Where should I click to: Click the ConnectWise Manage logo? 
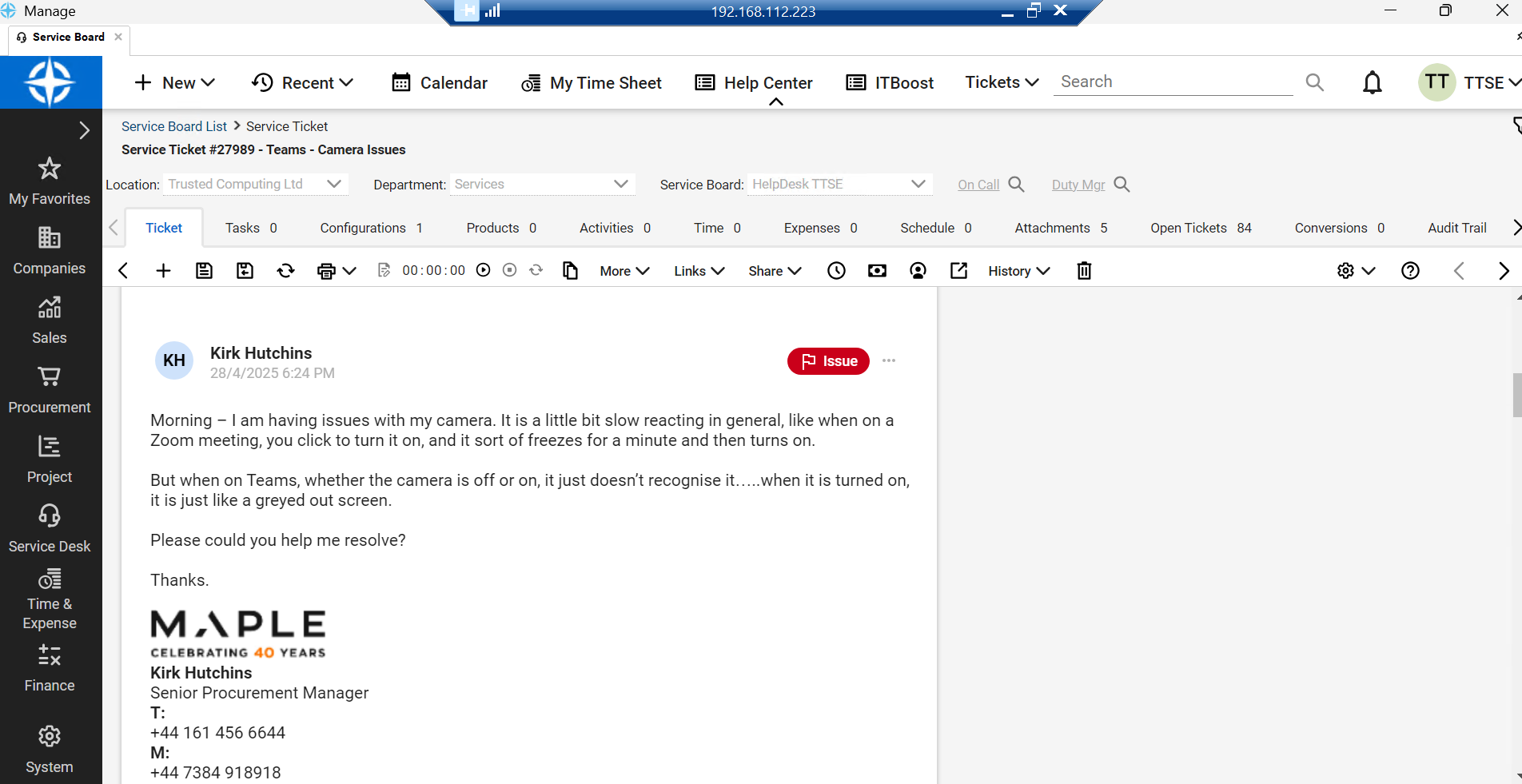pyautogui.click(x=50, y=82)
